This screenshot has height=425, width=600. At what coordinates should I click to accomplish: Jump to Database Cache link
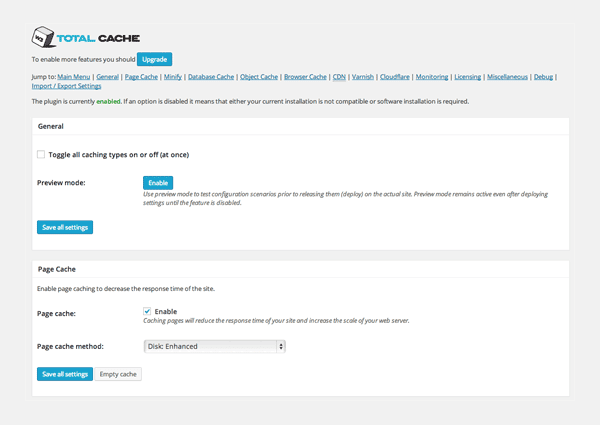[x=211, y=77]
